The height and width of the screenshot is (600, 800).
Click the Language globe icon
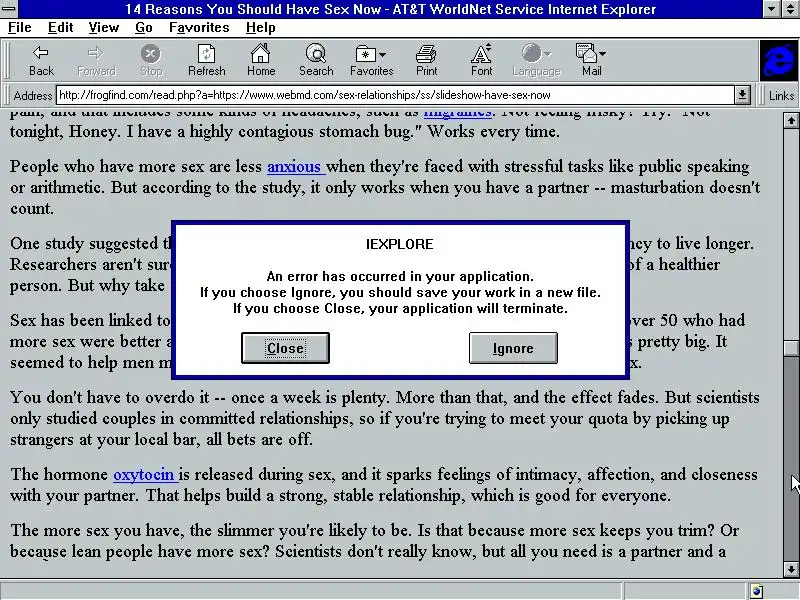532,53
